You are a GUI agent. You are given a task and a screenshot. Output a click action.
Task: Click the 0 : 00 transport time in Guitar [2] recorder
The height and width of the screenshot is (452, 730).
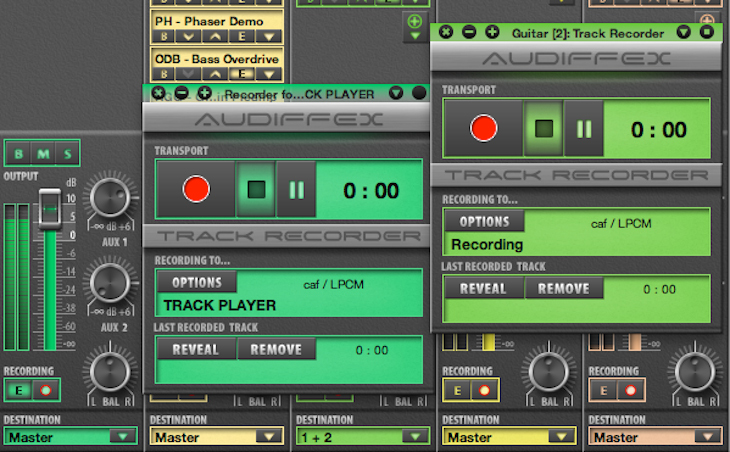pos(658,130)
